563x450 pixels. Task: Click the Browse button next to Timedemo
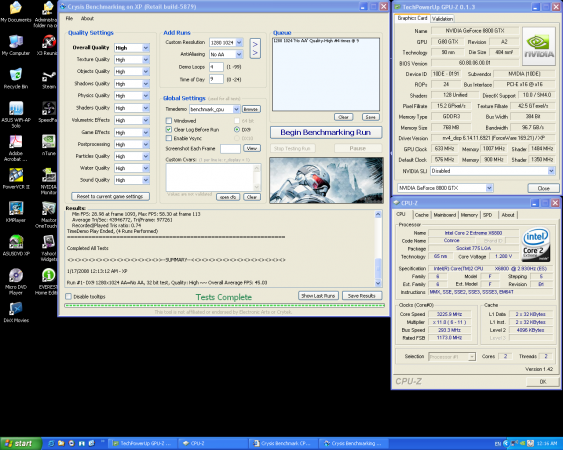251,109
